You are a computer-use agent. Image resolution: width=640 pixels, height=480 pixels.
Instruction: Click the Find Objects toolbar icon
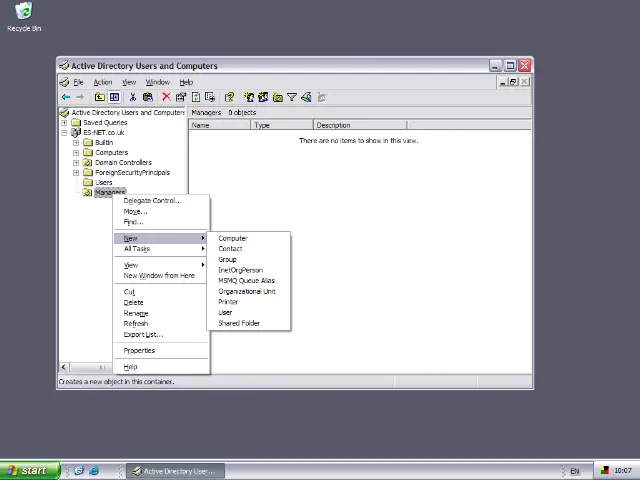[306, 97]
